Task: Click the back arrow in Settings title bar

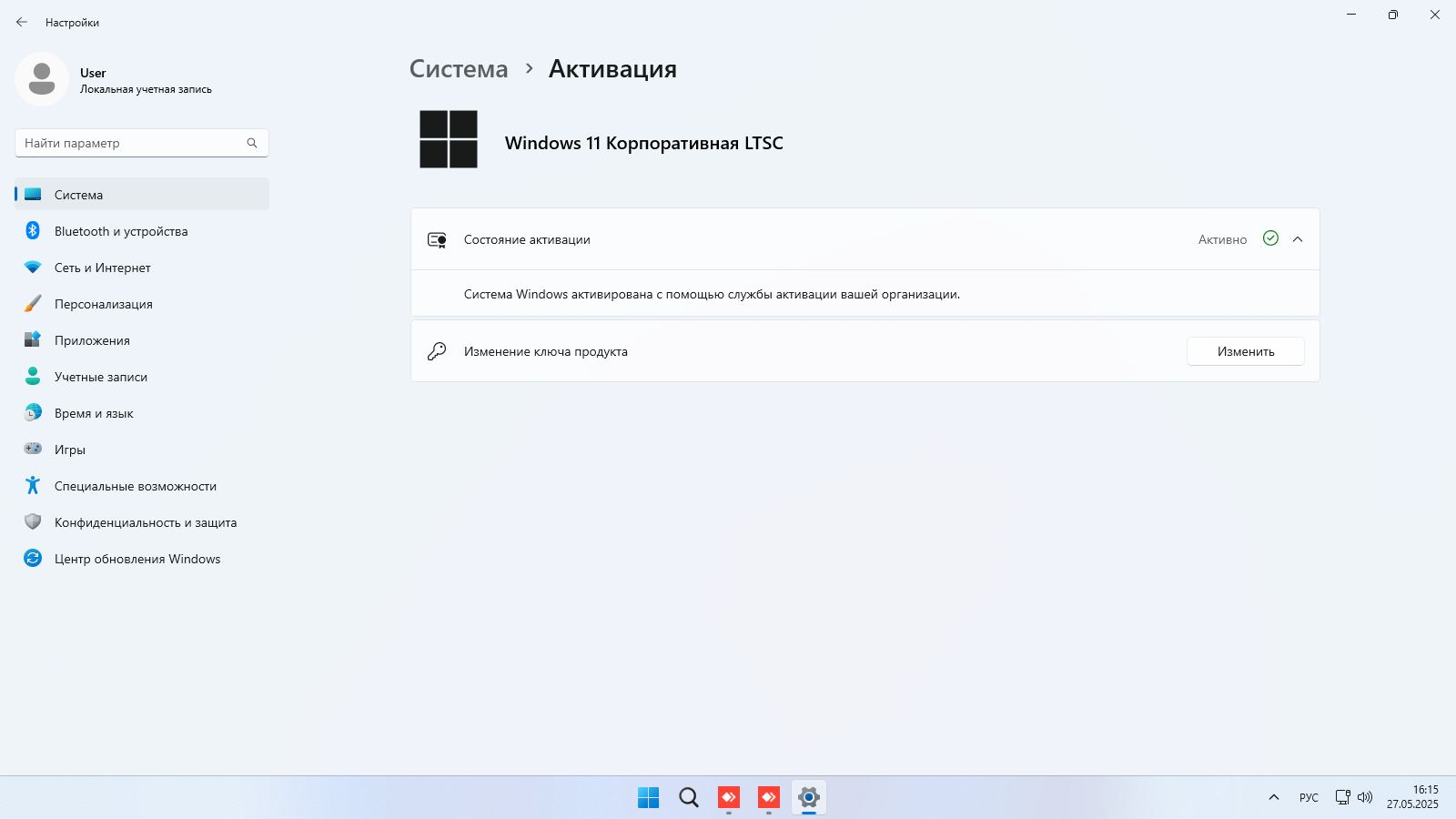Action: tap(22, 22)
